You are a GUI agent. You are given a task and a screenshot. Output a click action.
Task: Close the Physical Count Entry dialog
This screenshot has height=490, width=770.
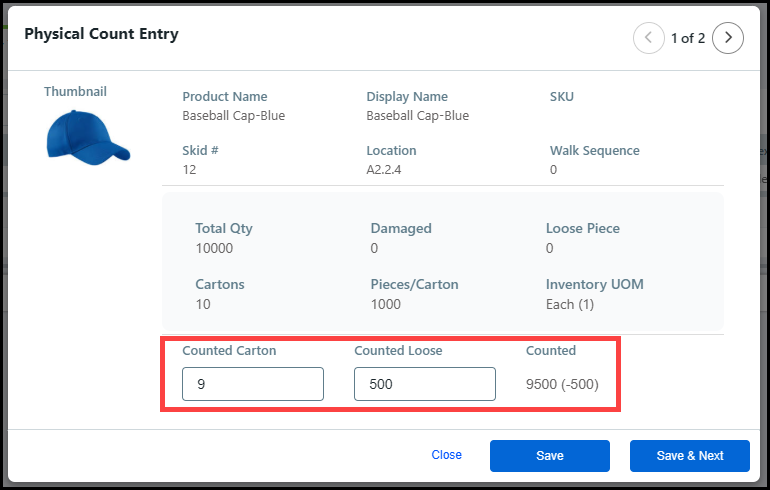[x=446, y=455]
